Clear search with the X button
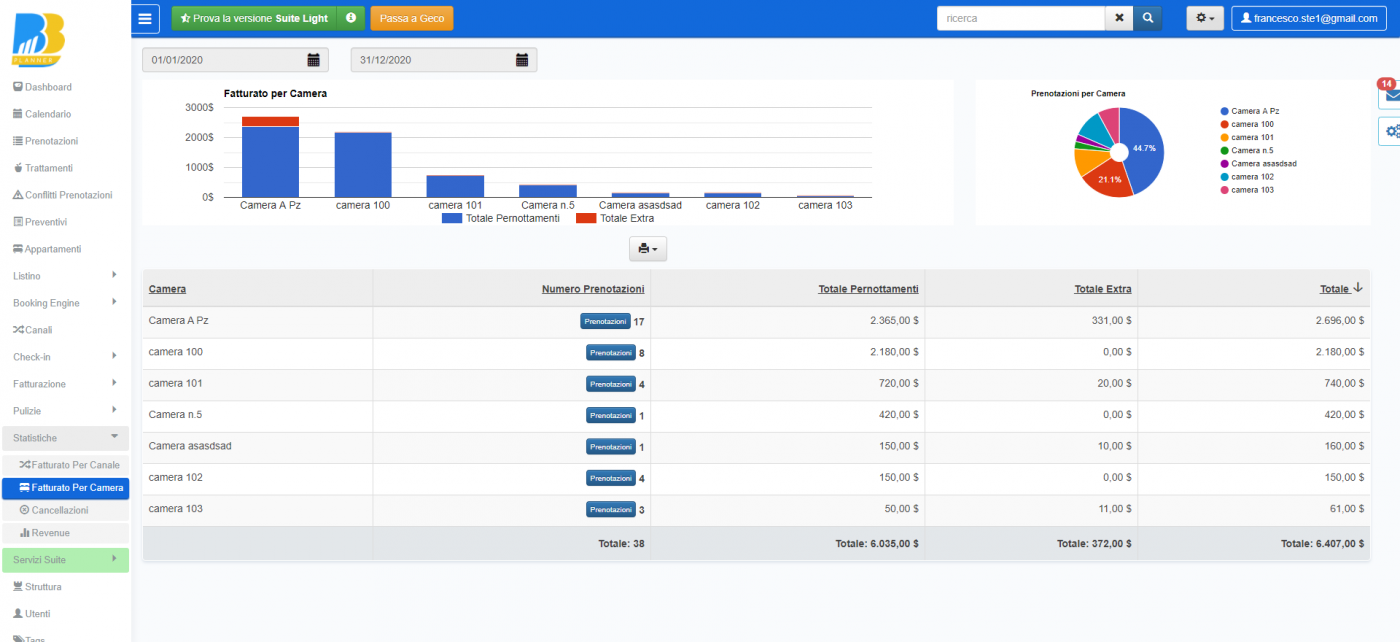Screen dimensions: 1400x642 1119,18
